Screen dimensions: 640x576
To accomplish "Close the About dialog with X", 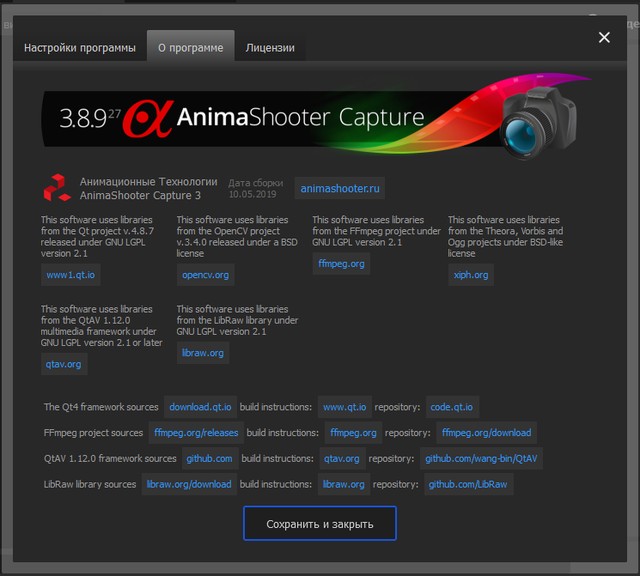I will (604, 37).
